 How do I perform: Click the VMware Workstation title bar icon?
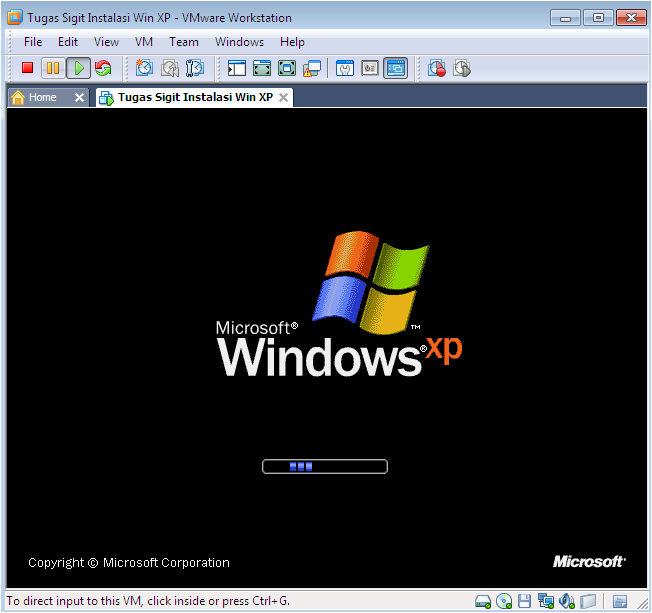(15, 17)
